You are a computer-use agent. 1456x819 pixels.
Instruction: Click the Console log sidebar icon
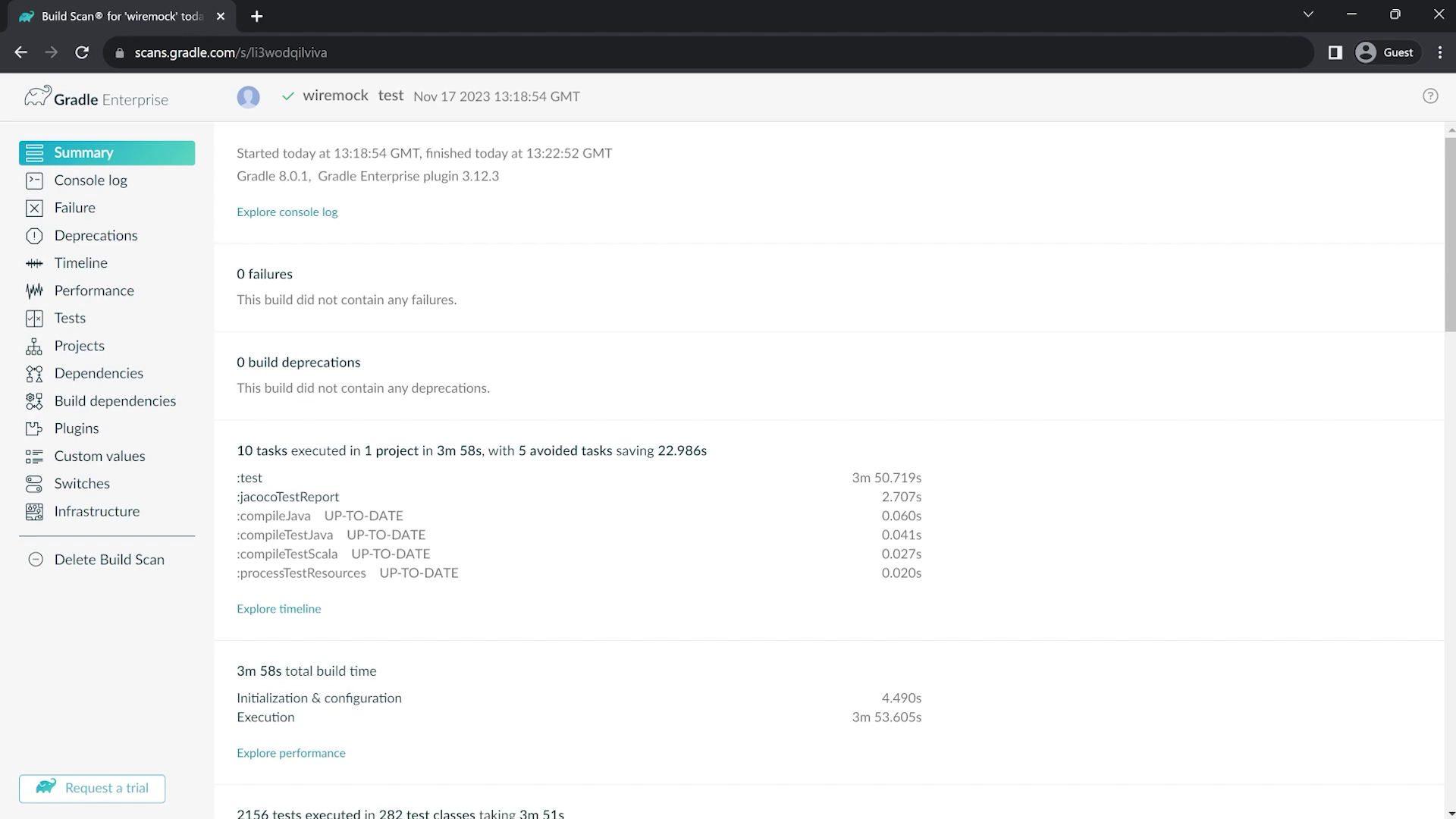[34, 180]
